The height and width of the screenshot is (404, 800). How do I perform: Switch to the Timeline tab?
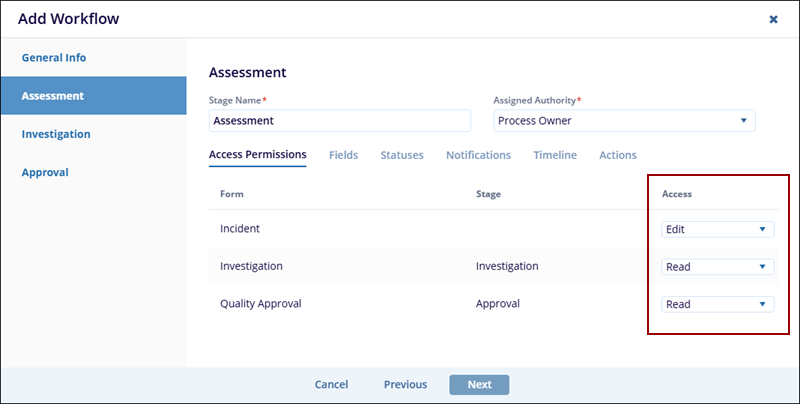[x=555, y=155]
